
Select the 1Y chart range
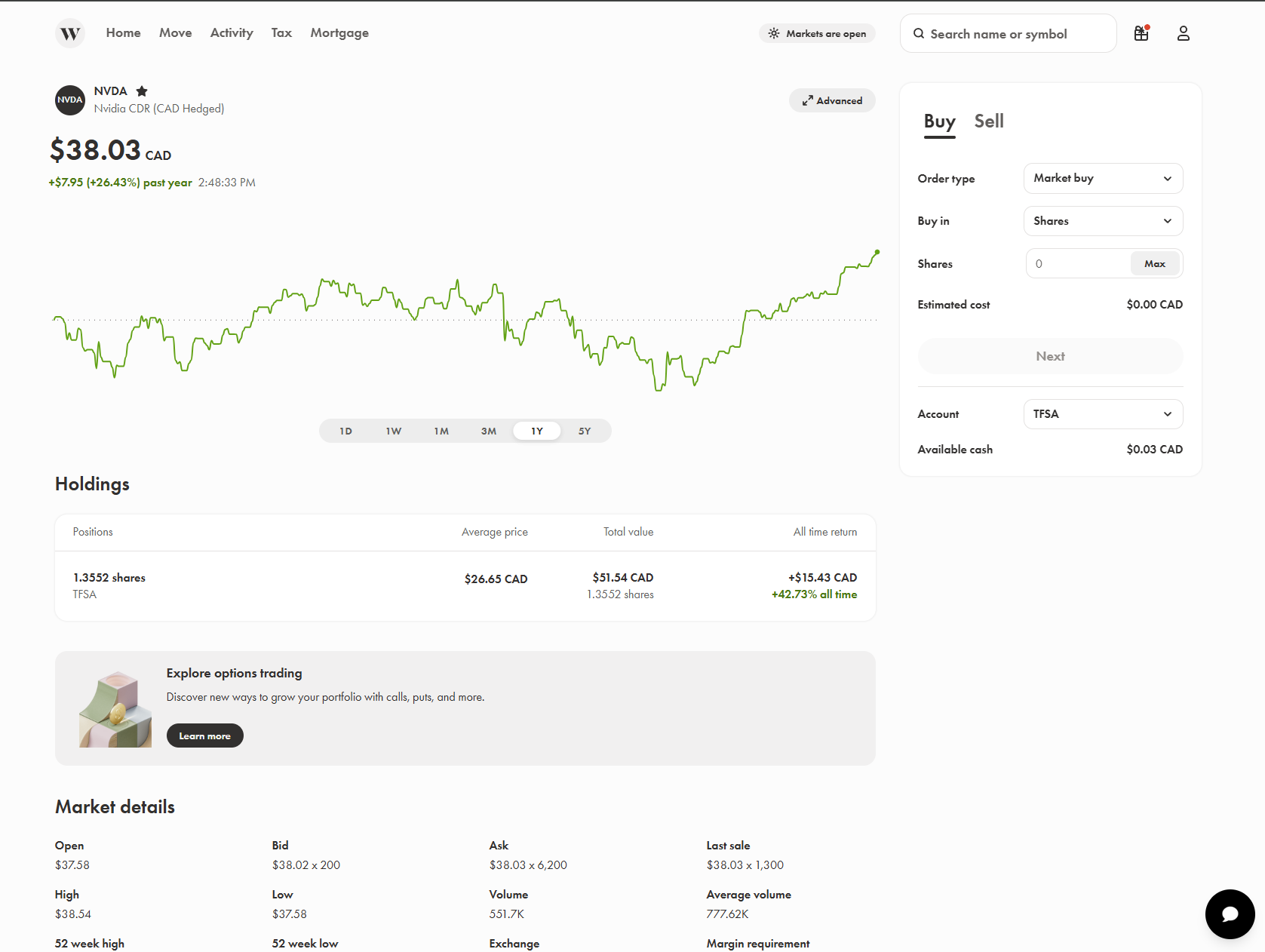point(537,431)
